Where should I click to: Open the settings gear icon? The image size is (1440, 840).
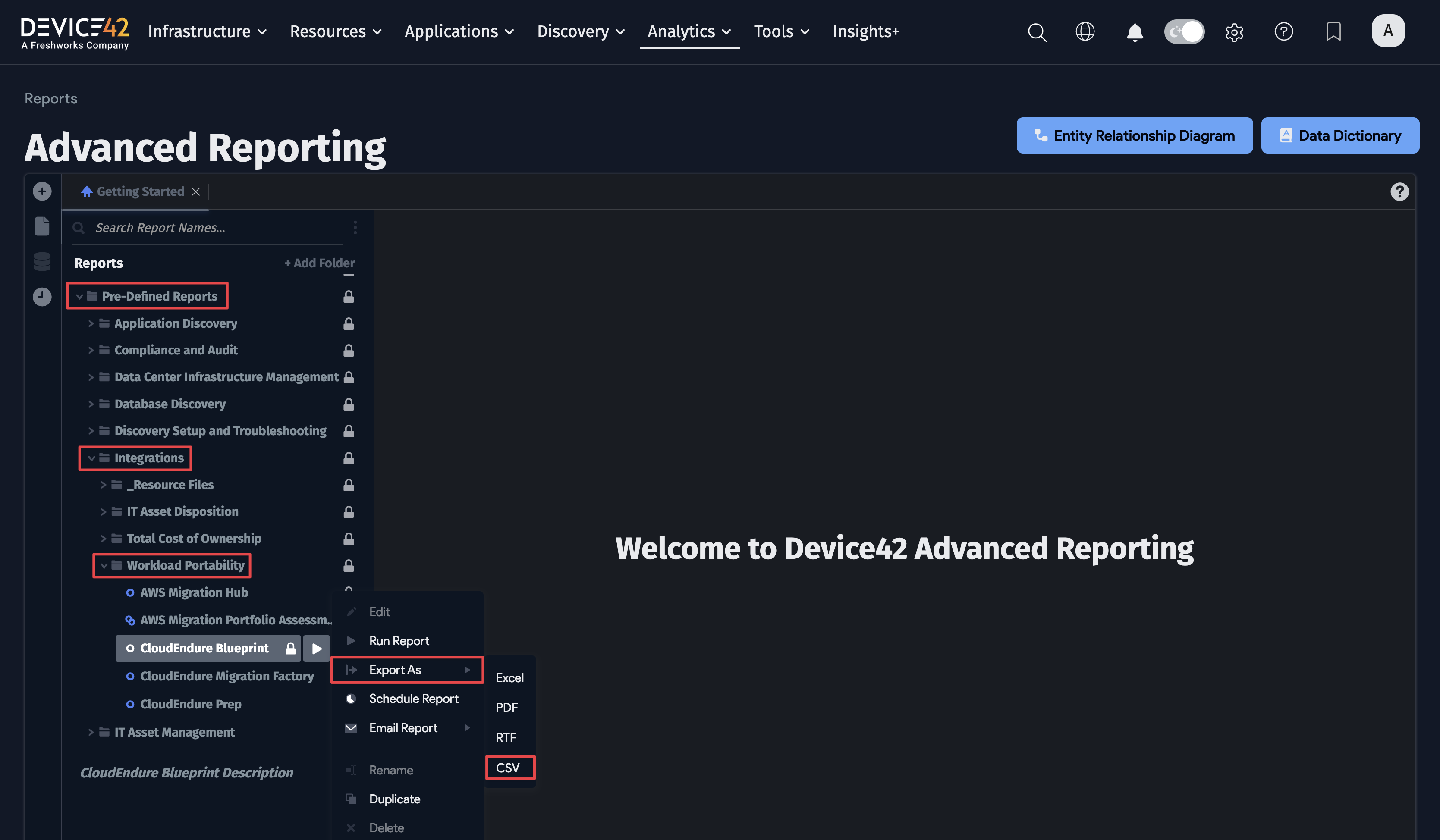click(1234, 32)
